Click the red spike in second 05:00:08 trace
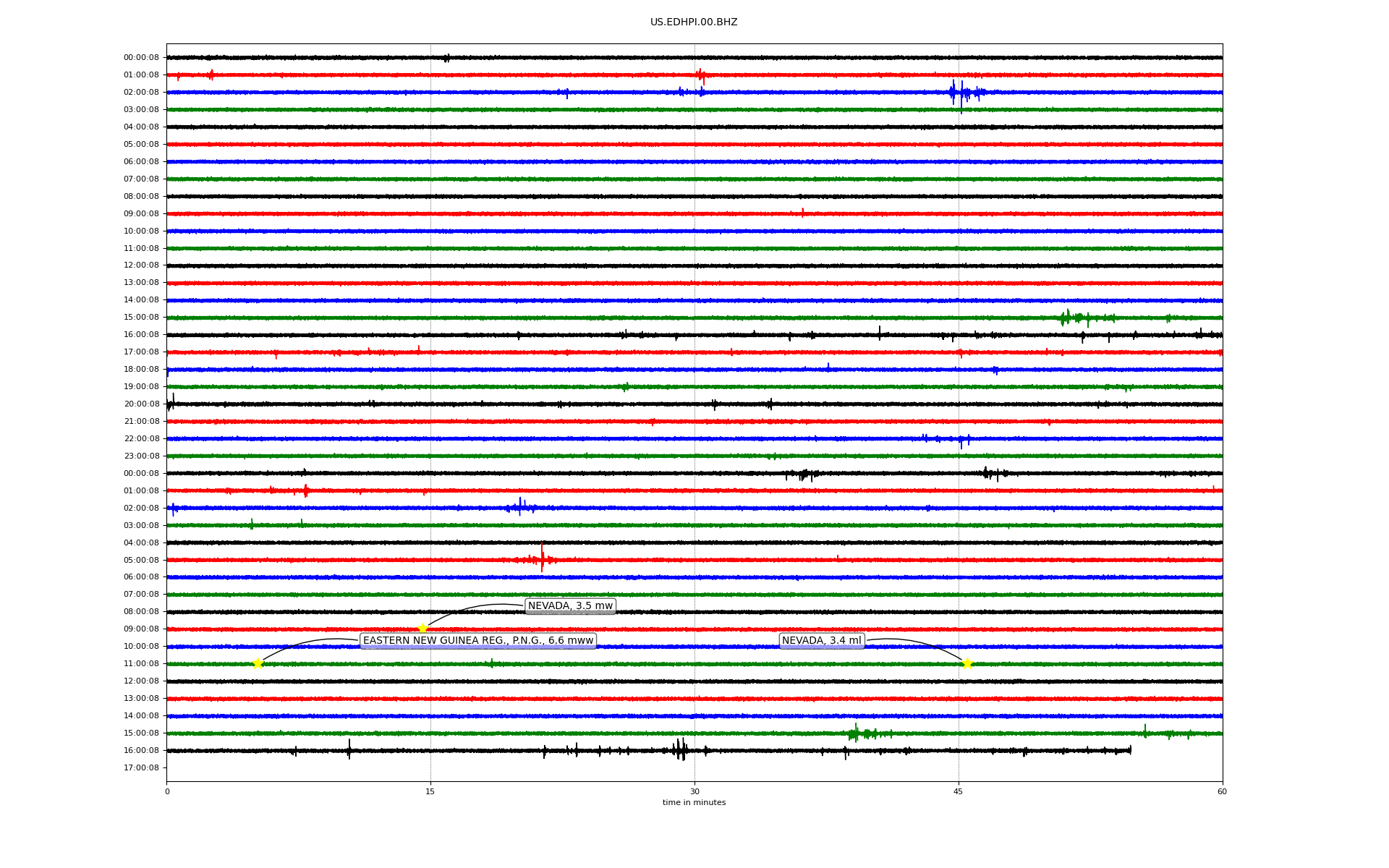This screenshot has width=1389, height=868. pyautogui.click(x=542, y=558)
